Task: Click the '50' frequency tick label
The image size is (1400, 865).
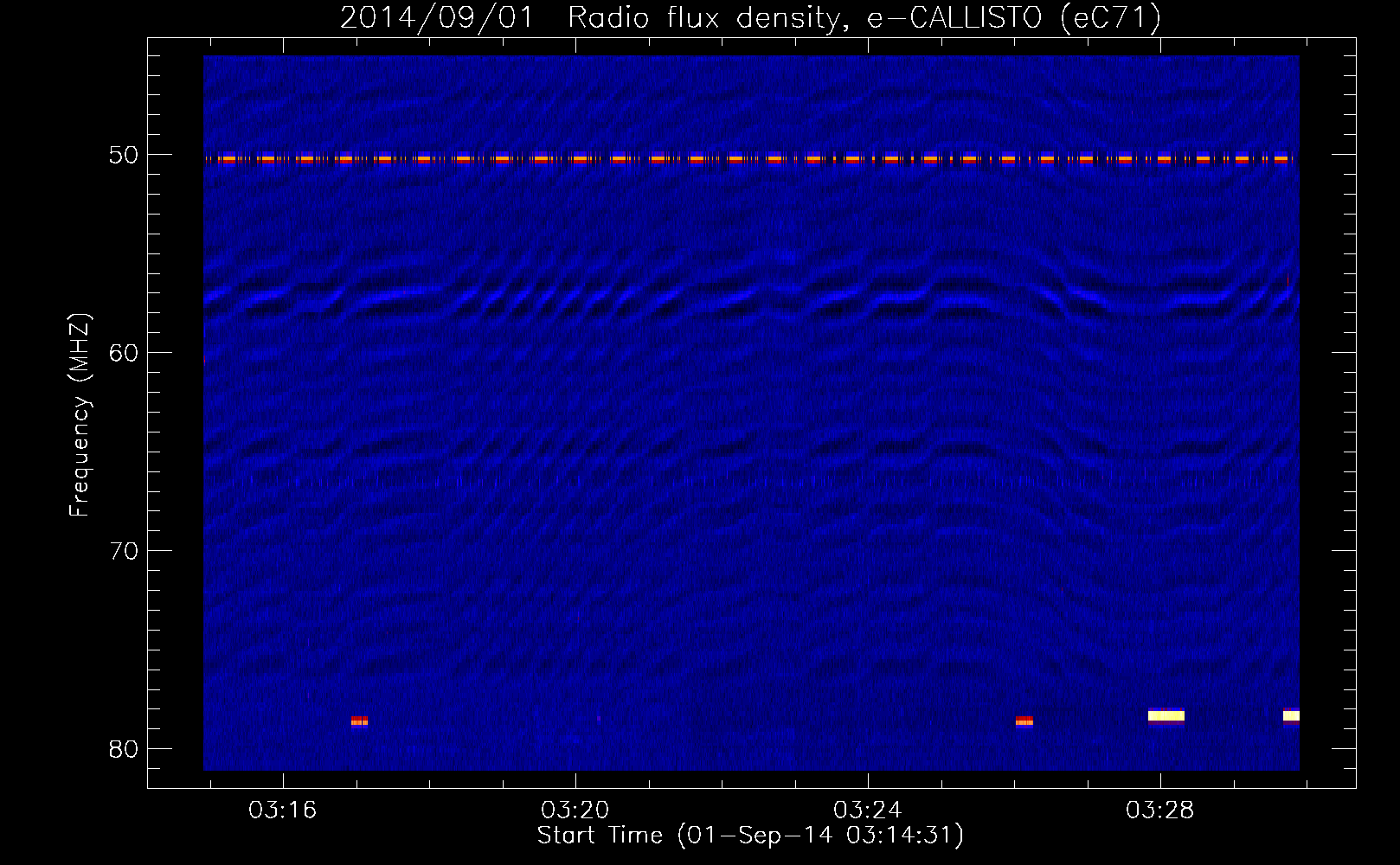Action: coord(124,156)
